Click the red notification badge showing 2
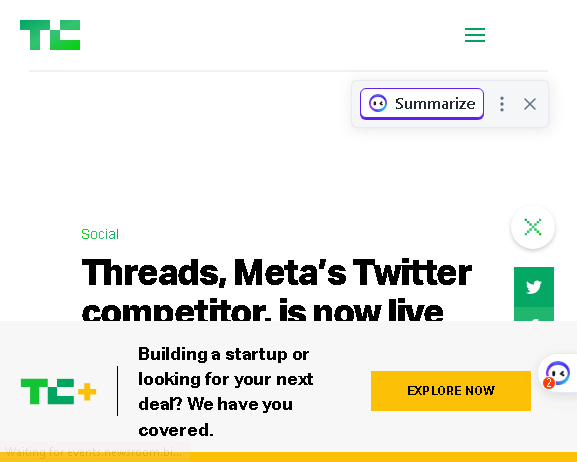The image size is (577, 462). point(549,383)
